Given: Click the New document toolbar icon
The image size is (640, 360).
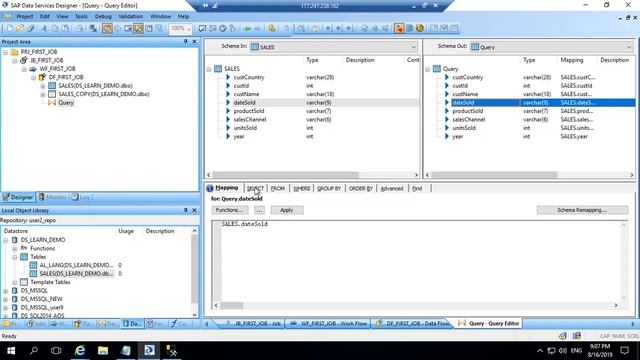Looking at the screenshot, I should (x=9, y=28).
